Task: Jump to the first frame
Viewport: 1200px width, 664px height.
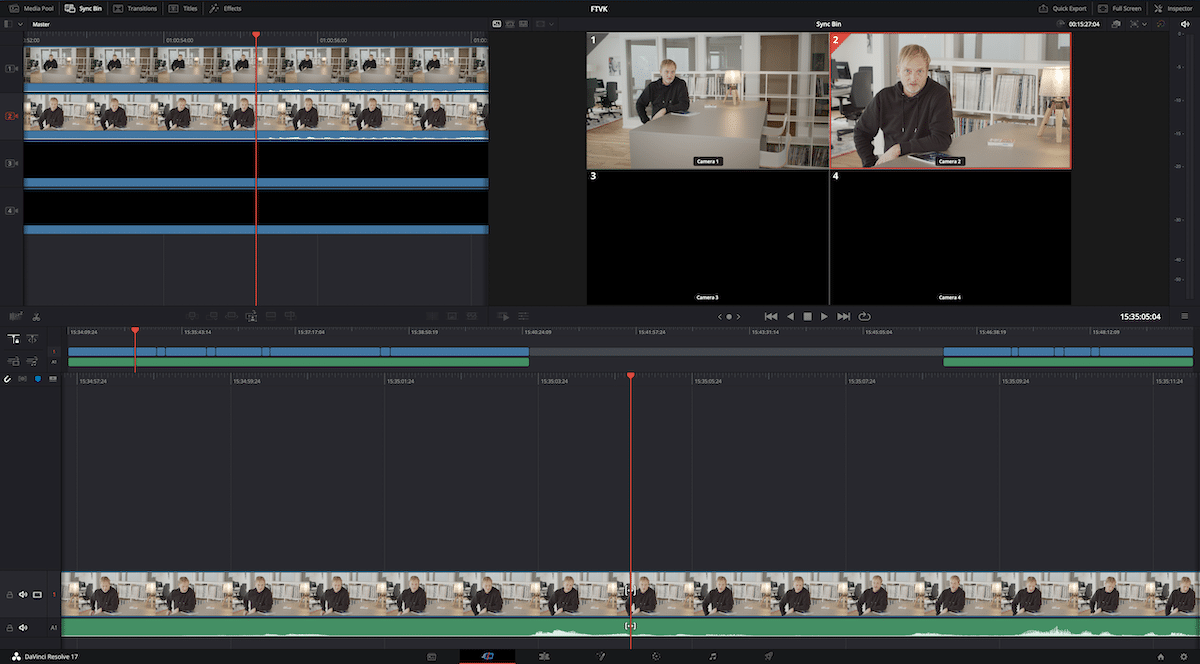Action: click(771, 316)
